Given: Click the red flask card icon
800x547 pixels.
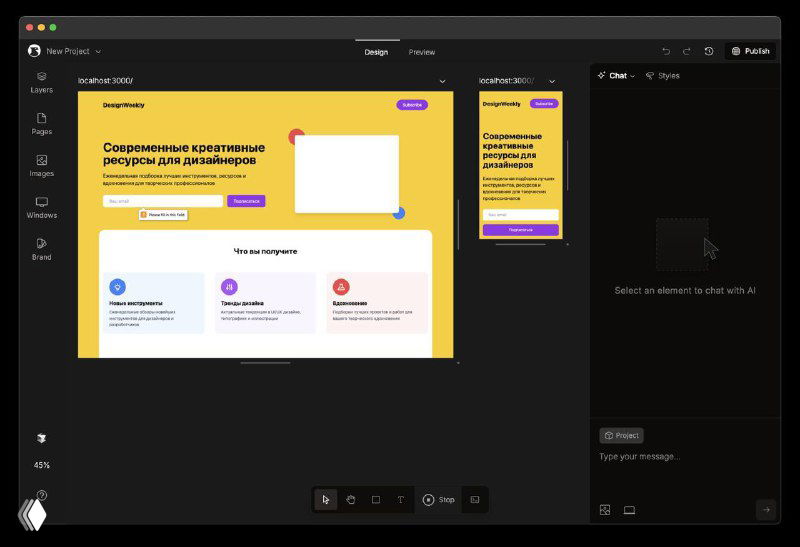Looking at the screenshot, I should coord(341,287).
